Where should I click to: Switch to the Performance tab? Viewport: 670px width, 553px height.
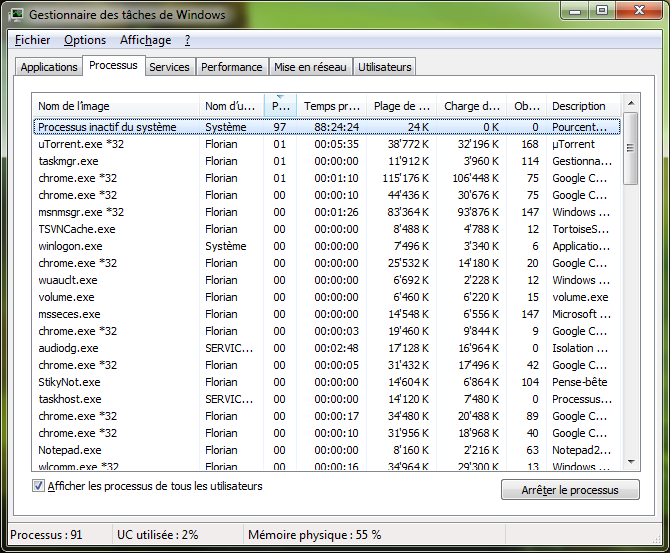click(x=231, y=67)
